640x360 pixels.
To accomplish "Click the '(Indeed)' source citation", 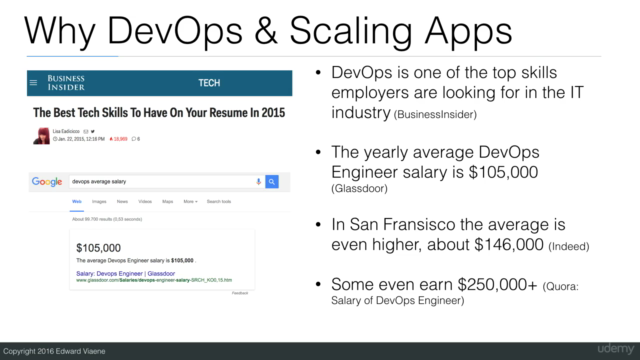I will tap(569, 246).
